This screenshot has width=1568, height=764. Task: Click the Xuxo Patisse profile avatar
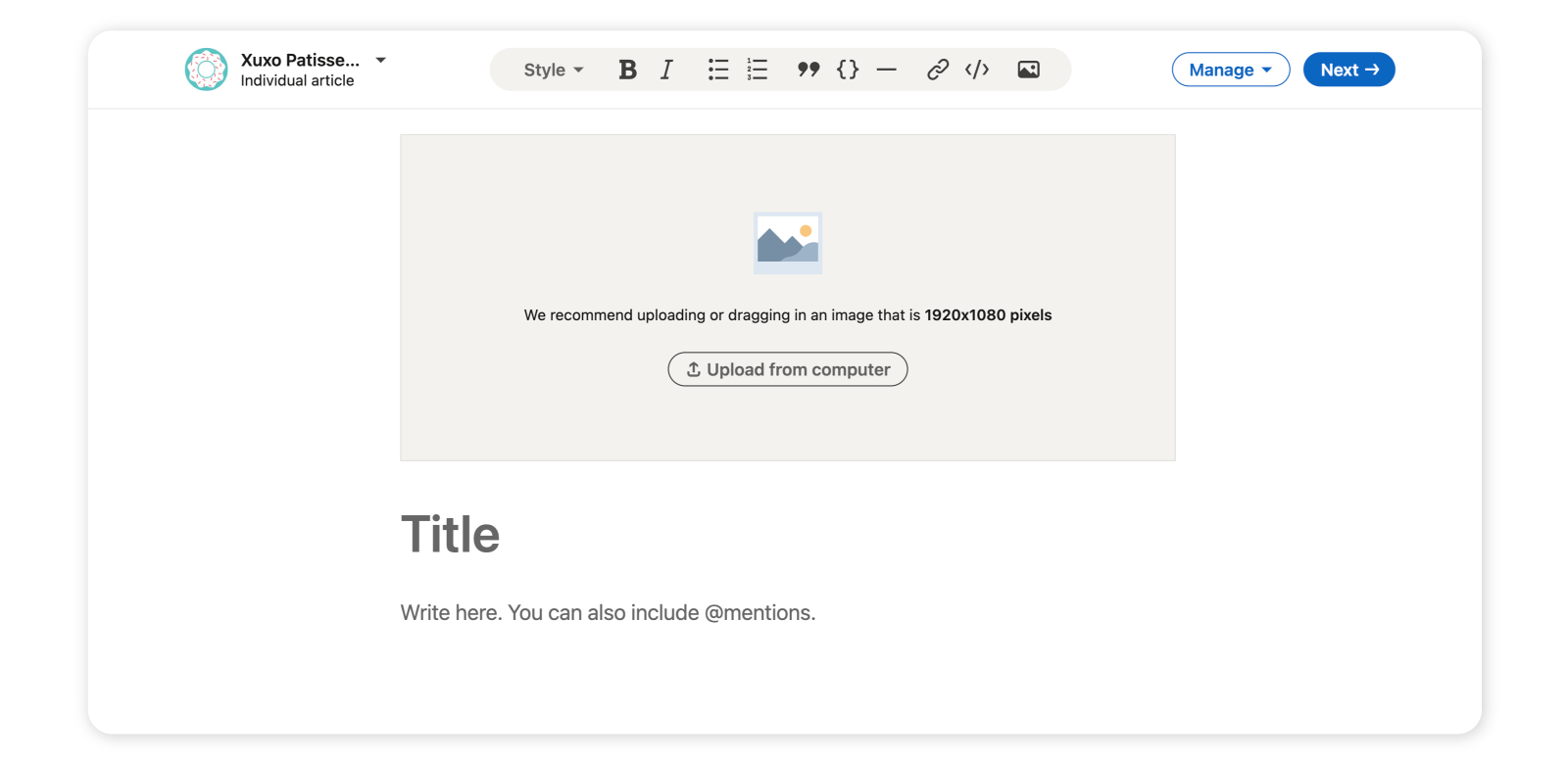207,70
